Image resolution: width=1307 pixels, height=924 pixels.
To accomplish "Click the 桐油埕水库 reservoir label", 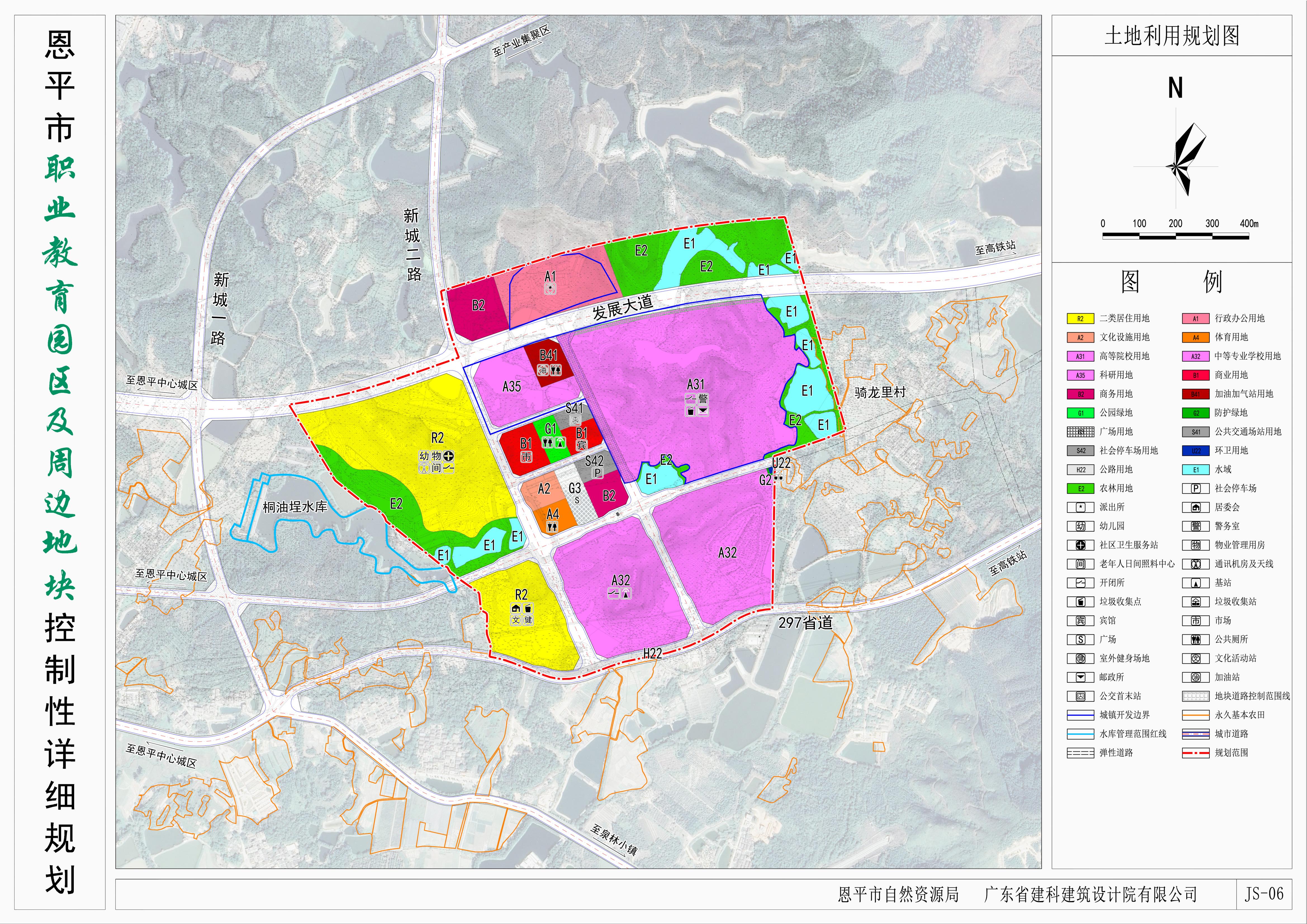I will pos(295,507).
